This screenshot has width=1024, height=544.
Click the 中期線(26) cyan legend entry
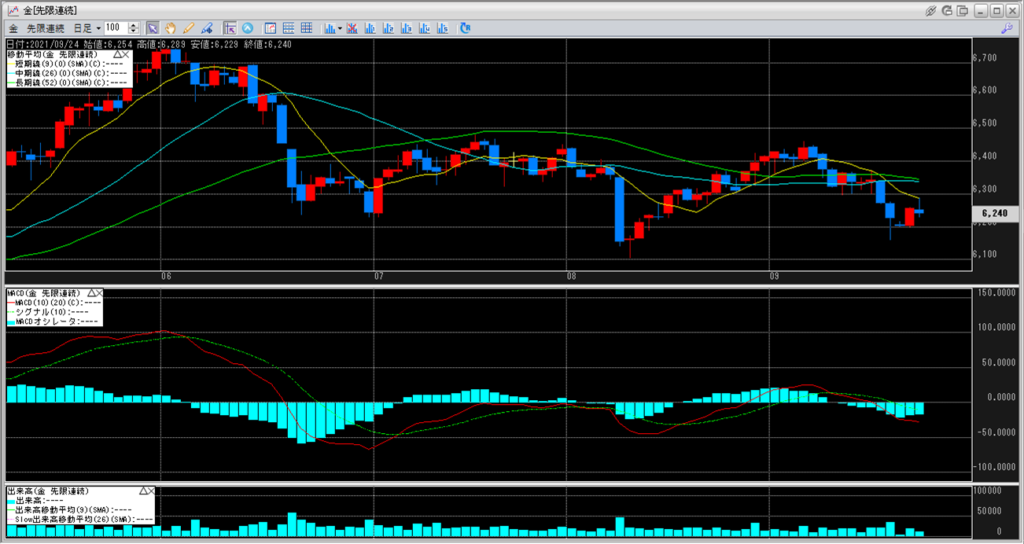67,74
